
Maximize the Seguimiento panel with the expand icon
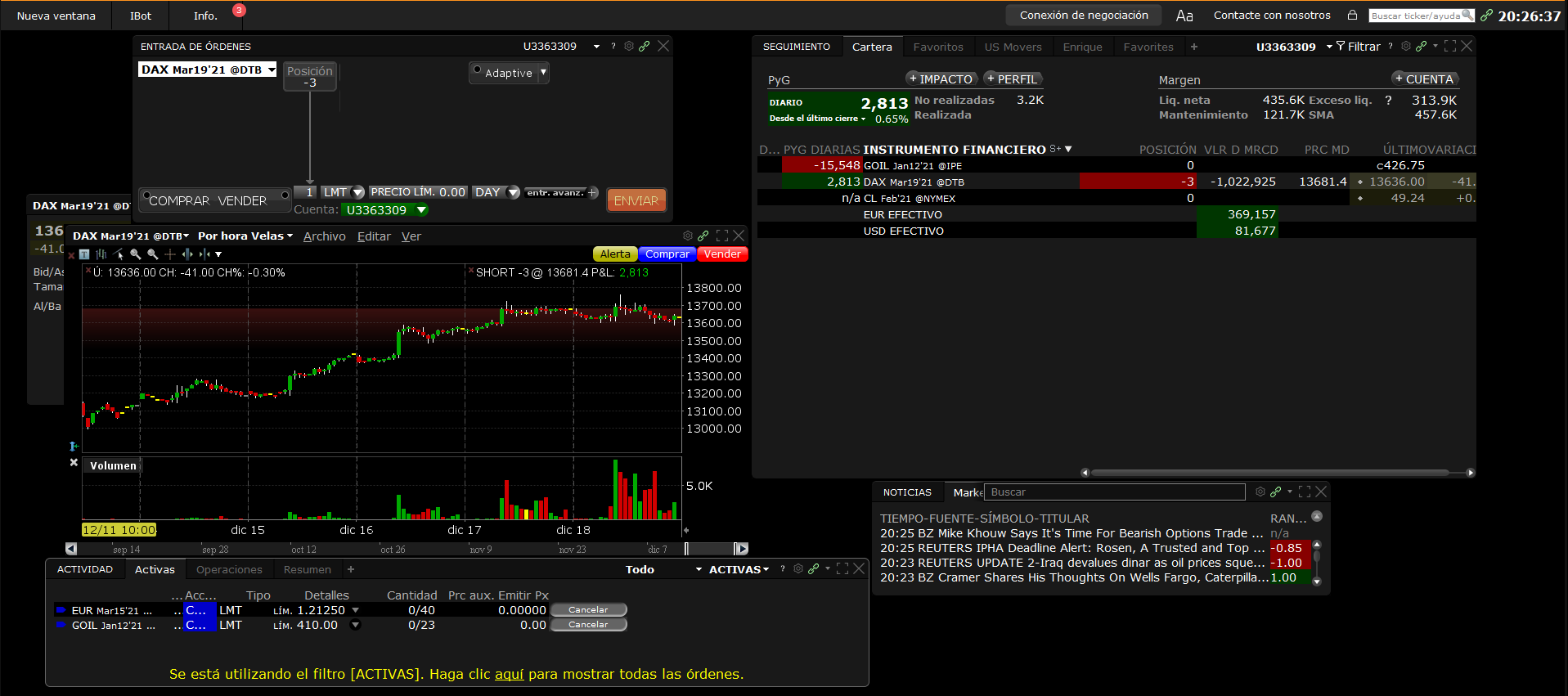coord(1450,47)
